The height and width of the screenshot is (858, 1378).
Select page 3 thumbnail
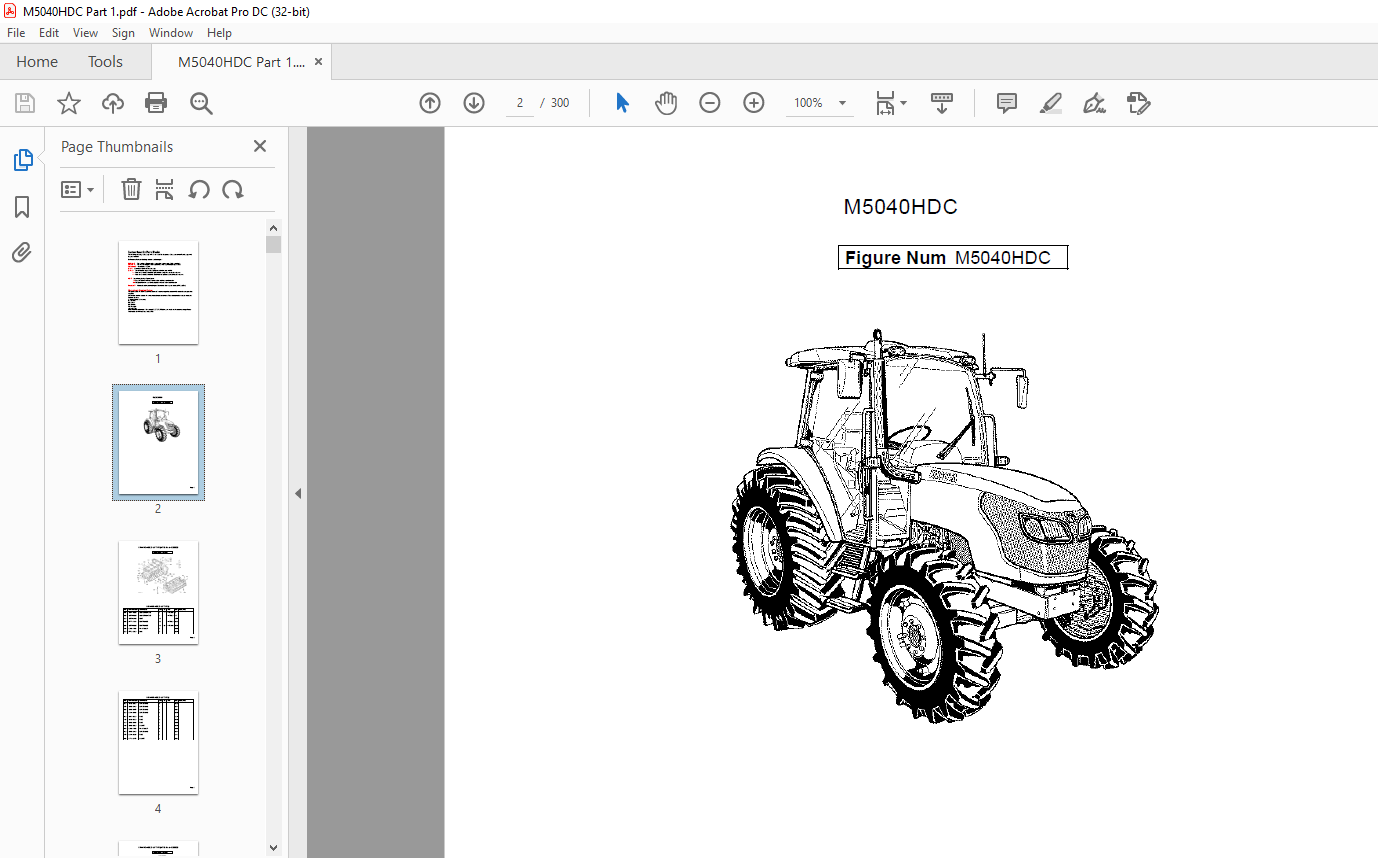click(x=158, y=593)
